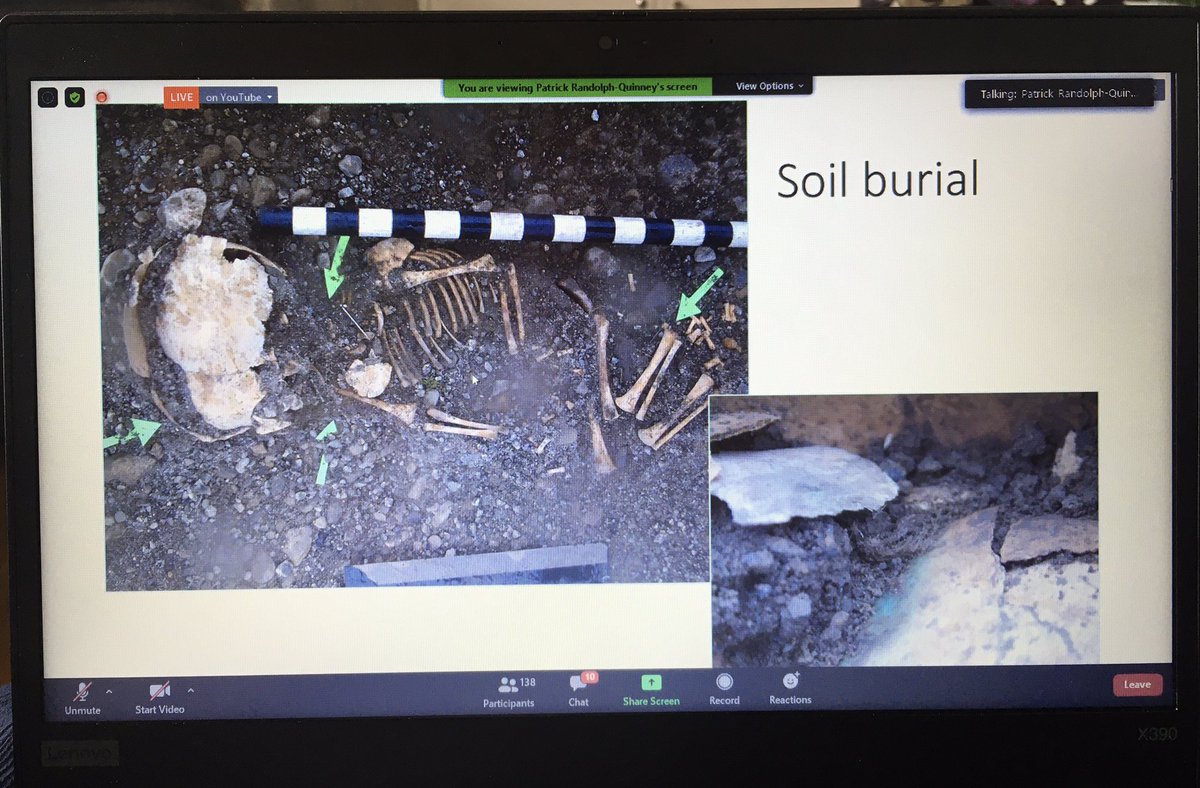Toggle off the LIVE broadcast indicator
This screenshot has height=788, width=1200.
click(181, 97)
